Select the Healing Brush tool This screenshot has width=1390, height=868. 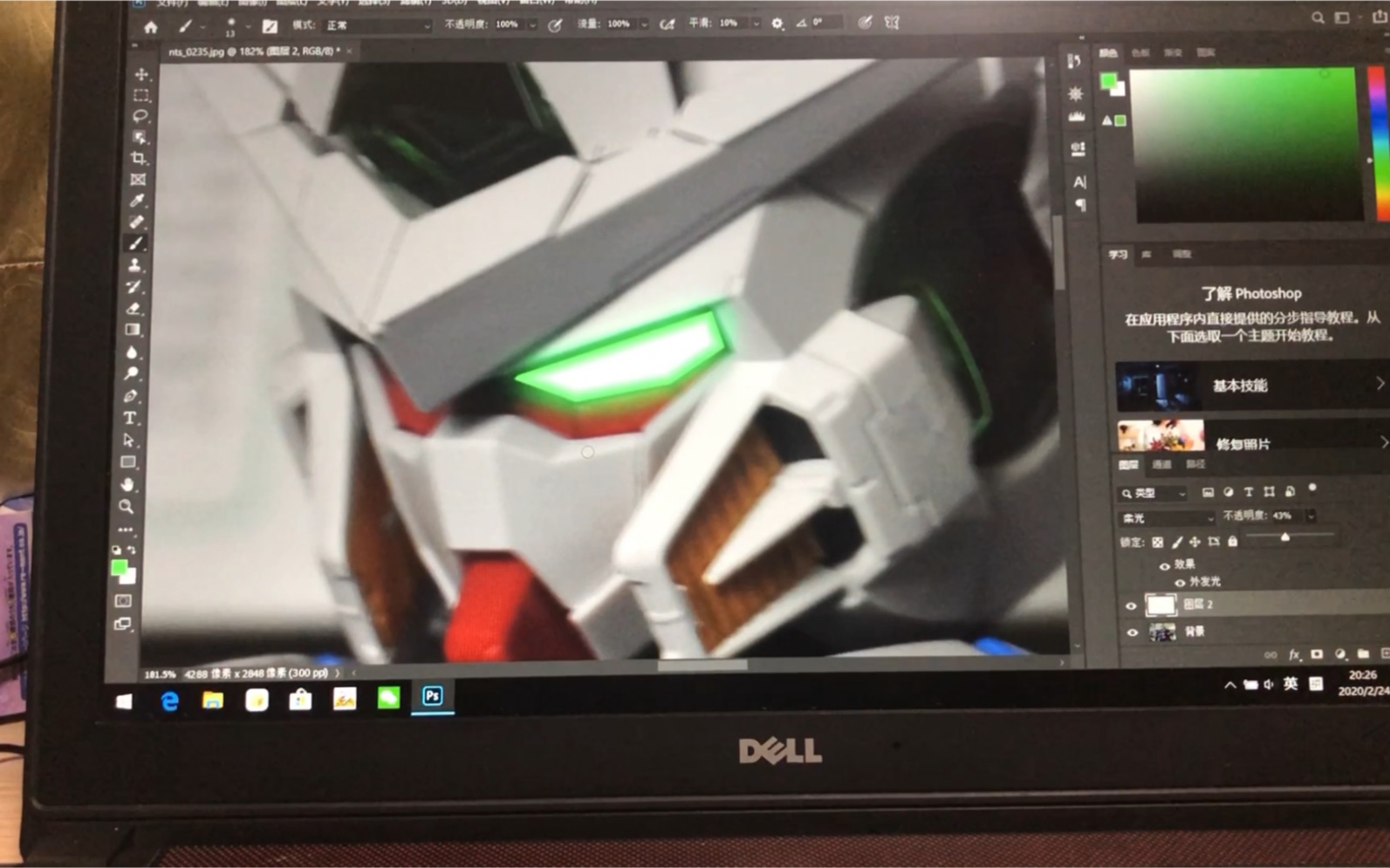tap(137, 222)
